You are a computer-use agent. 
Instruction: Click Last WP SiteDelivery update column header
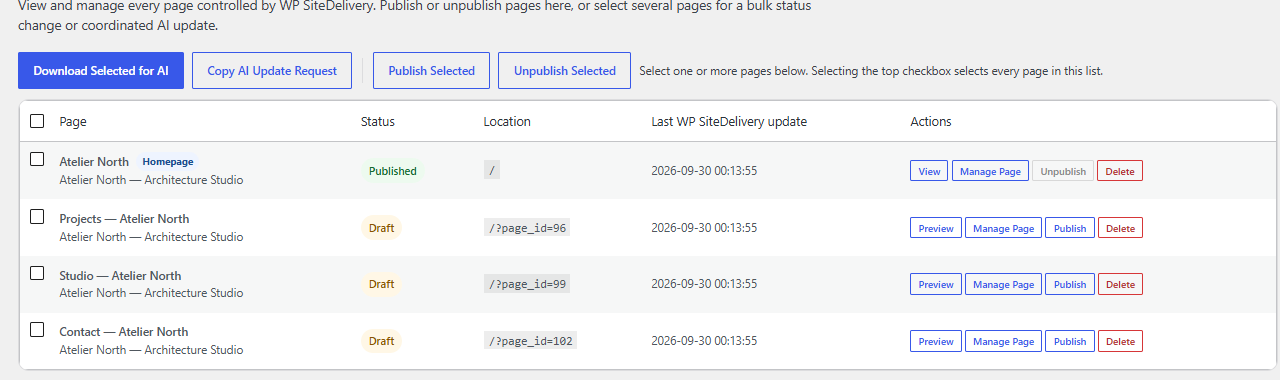[x=729, y=122]
